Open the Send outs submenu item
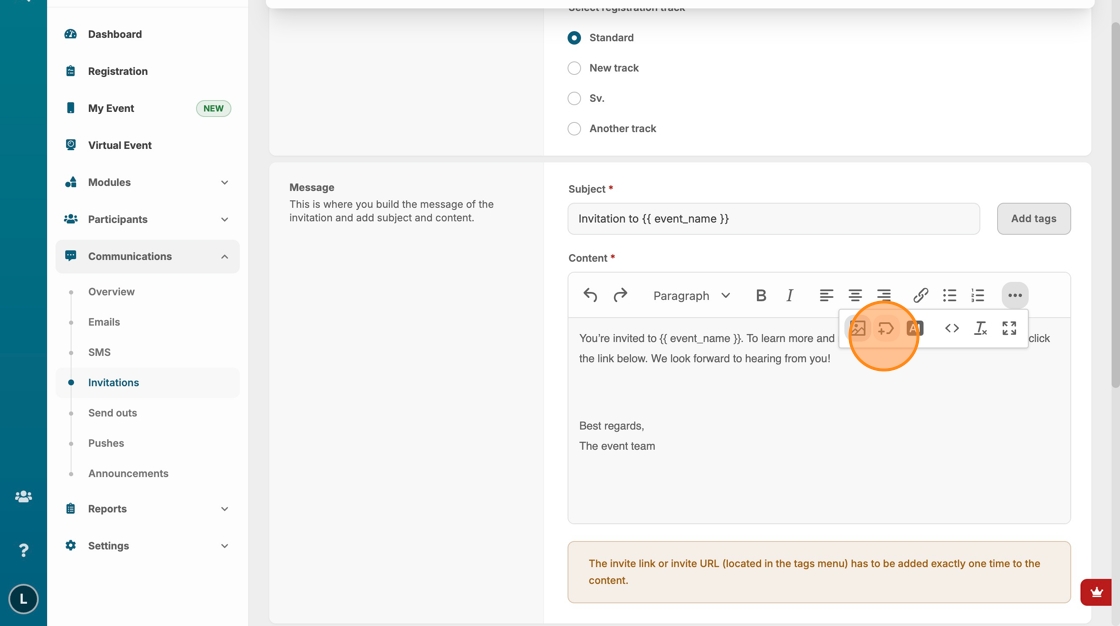This screenshot has height=626, width=1120. (112, 413)
